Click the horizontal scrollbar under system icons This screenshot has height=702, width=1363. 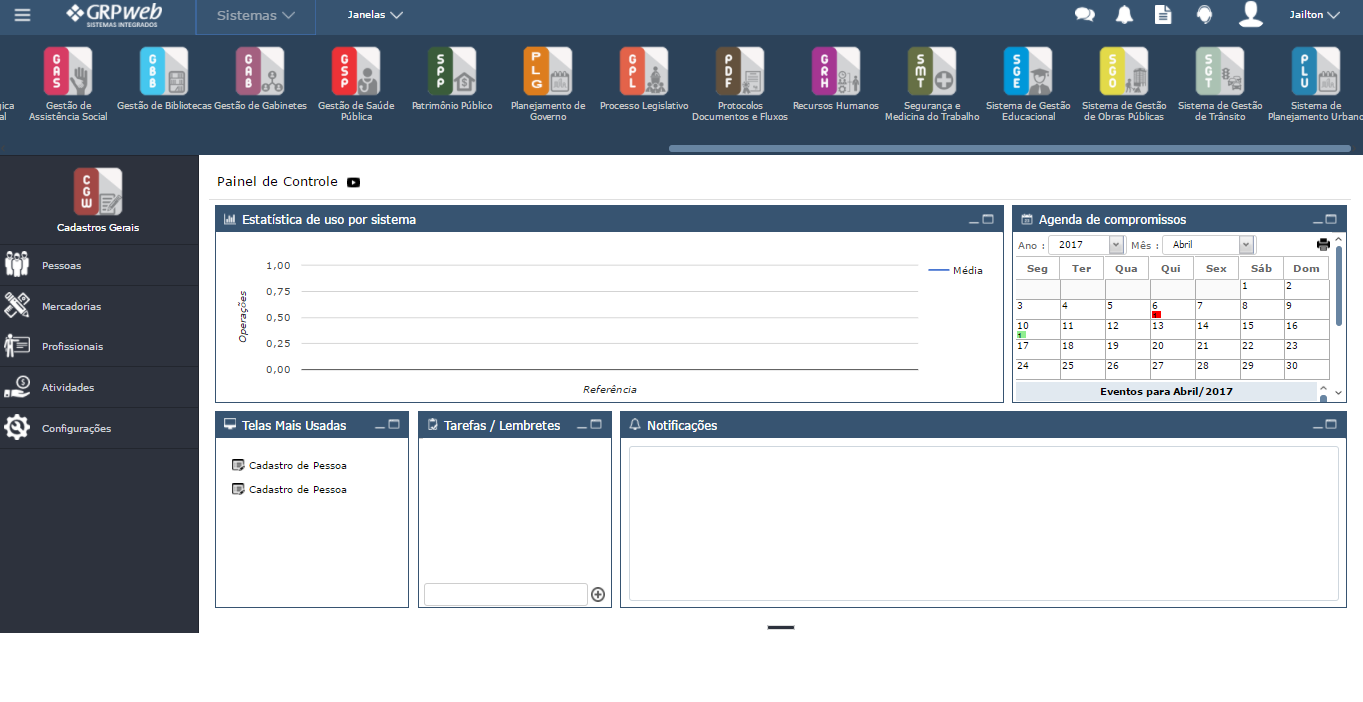click(x=1008, y=149)
